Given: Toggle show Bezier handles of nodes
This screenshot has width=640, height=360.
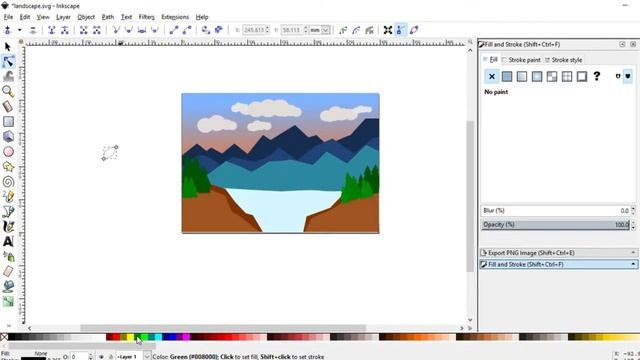Looking at the screenshot, I should click(x=401, y=30).
